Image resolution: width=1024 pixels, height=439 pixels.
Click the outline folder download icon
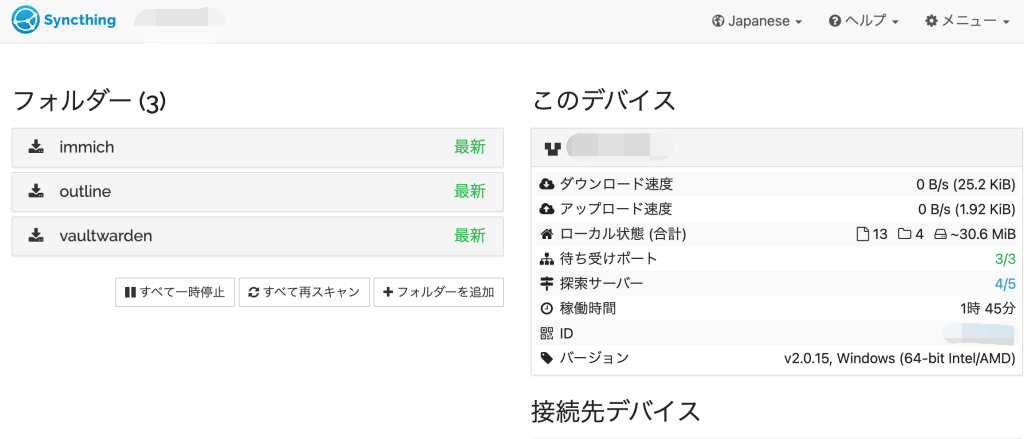[36, 191]
